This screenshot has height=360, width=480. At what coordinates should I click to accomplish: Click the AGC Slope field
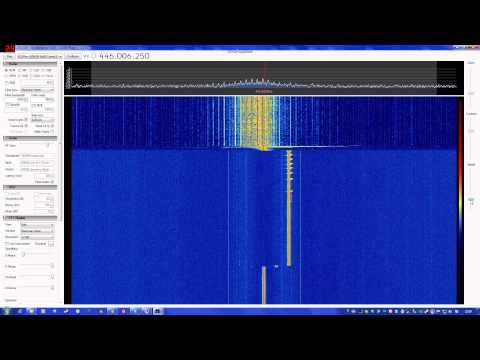(44, 211)
